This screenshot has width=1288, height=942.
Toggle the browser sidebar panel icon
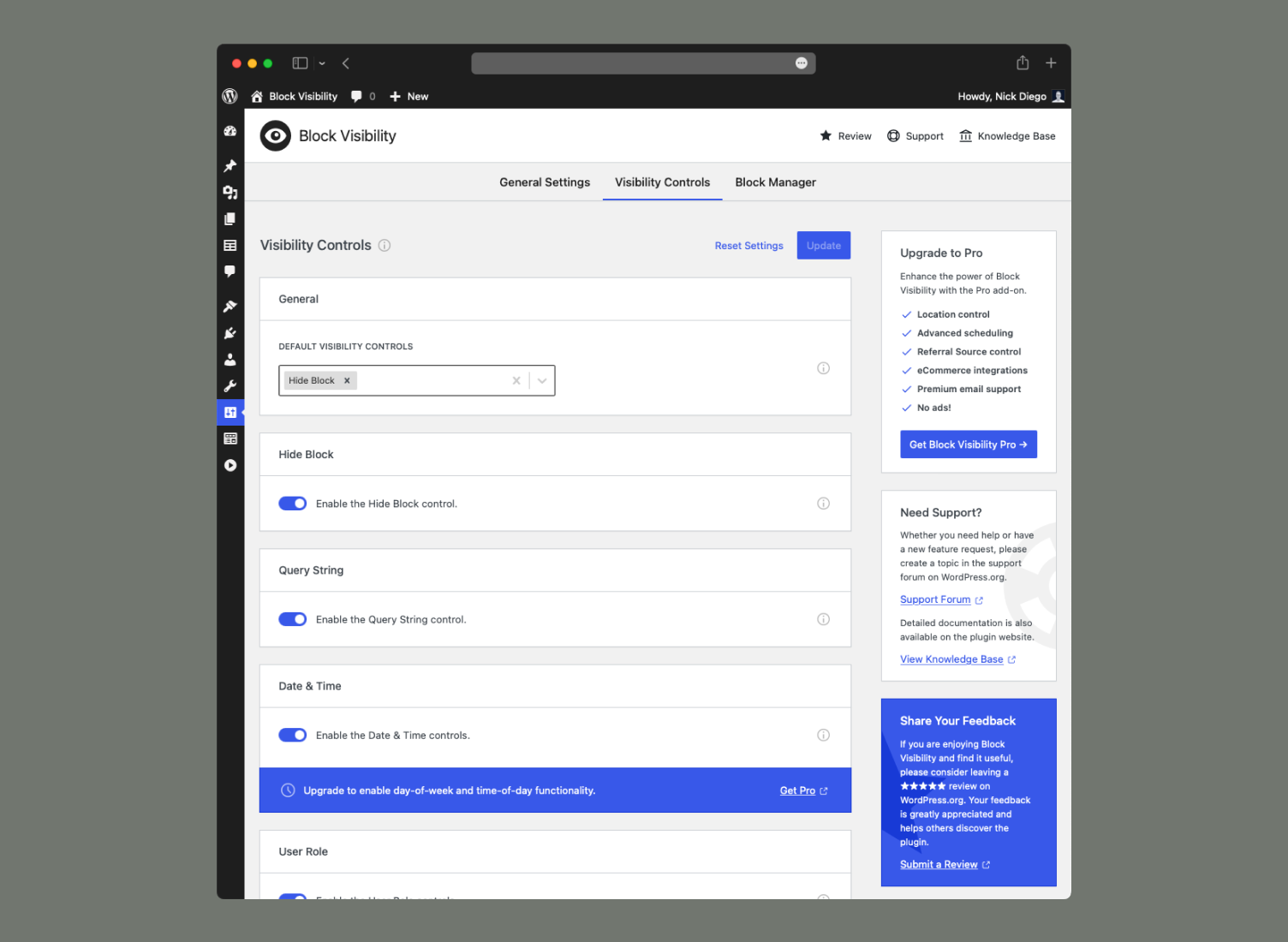point(300,63)
